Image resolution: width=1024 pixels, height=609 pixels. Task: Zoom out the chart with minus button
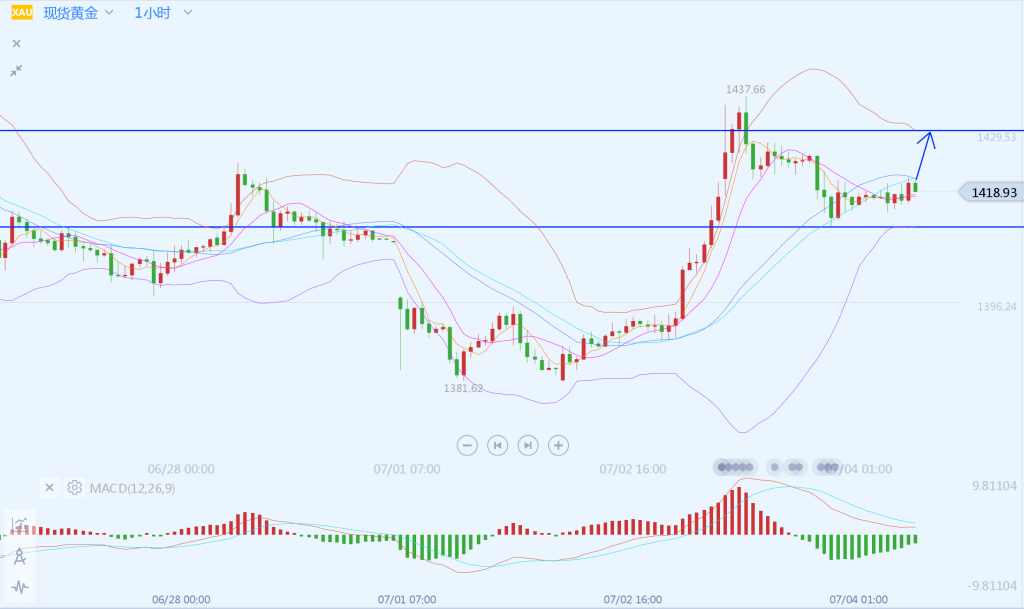467,445
